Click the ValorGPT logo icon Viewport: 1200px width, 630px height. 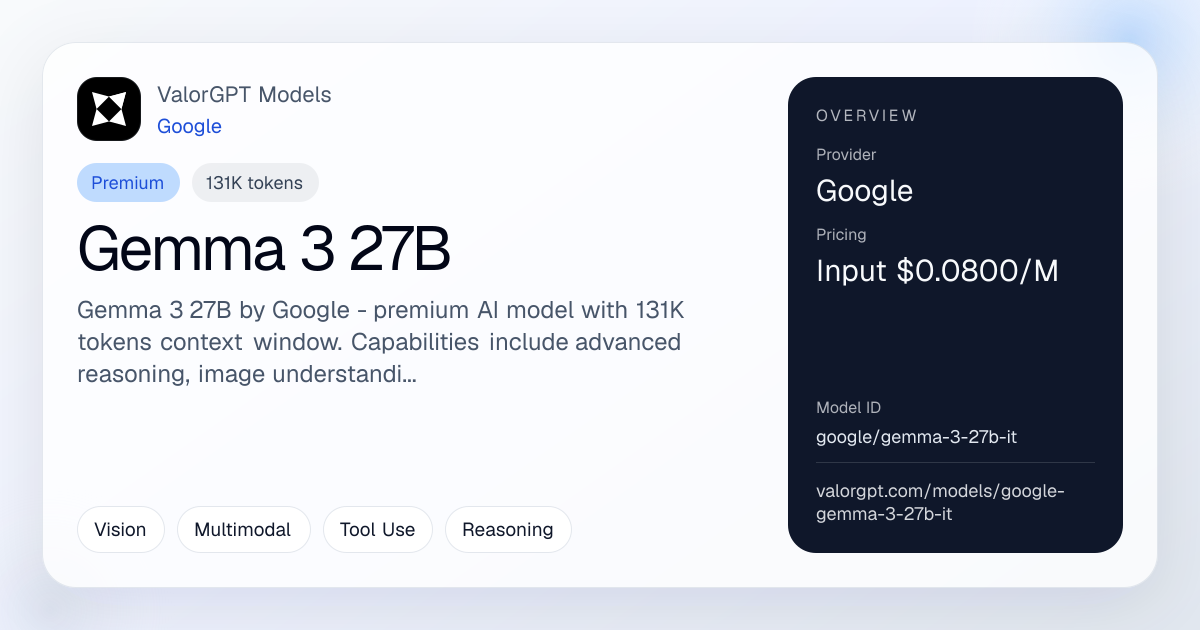coord(109,109)
